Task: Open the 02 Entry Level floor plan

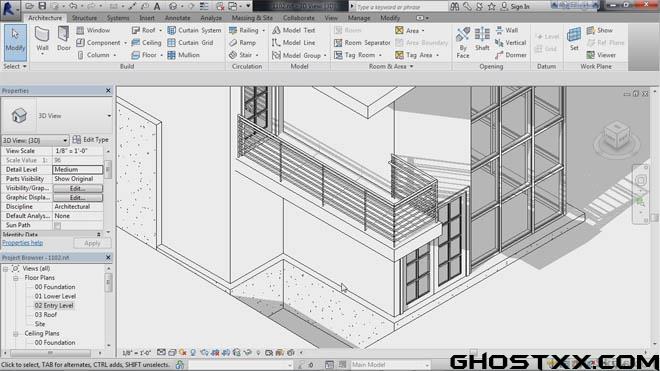Action: point(54,306)
